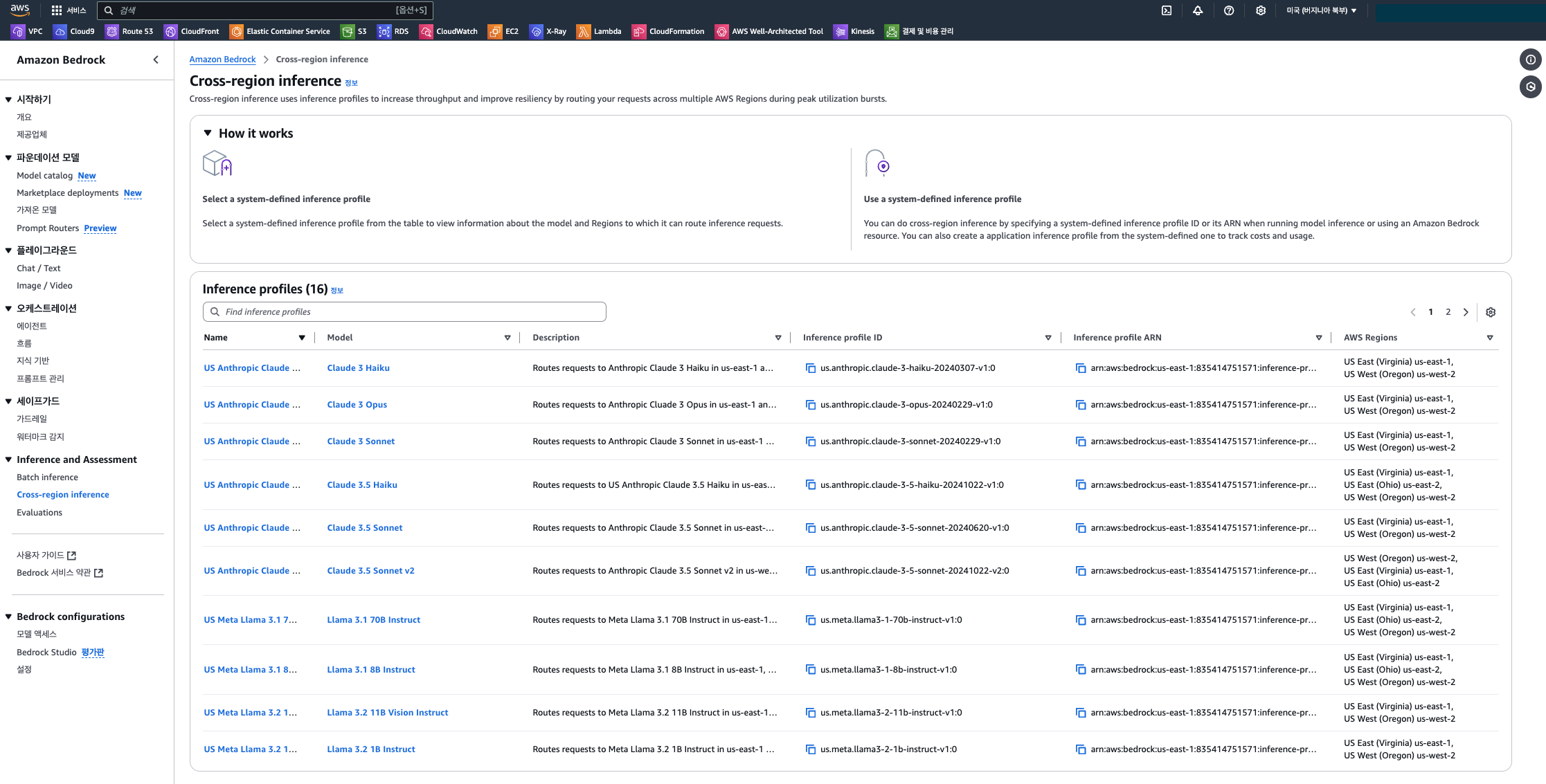Open the CloudWatch shortcut in favorites bar
Image resolution: width=1546 pixels, height=784 pixels.
coord(449,31)
